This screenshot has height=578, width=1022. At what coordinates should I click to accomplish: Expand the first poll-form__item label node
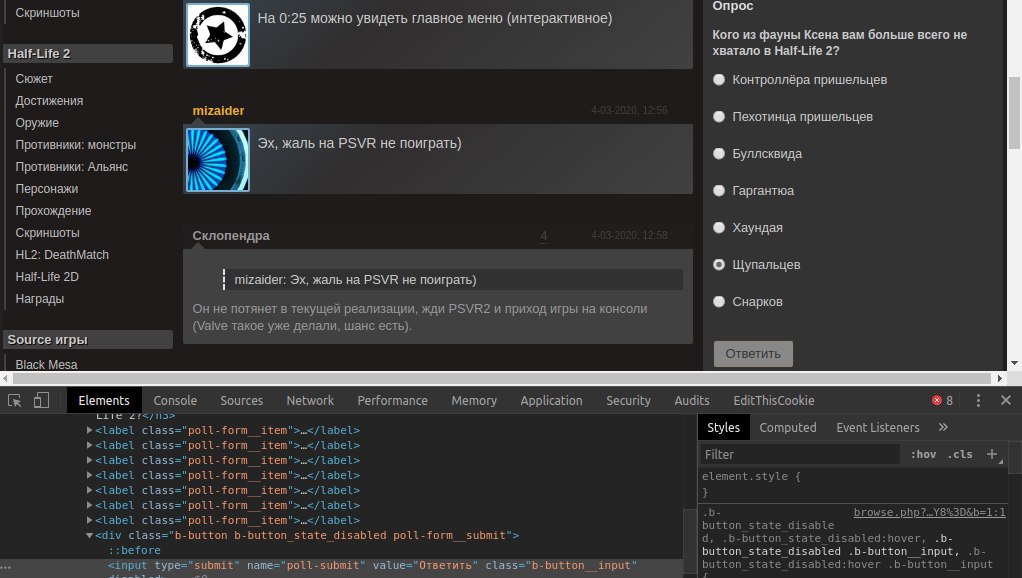(89, 430)
